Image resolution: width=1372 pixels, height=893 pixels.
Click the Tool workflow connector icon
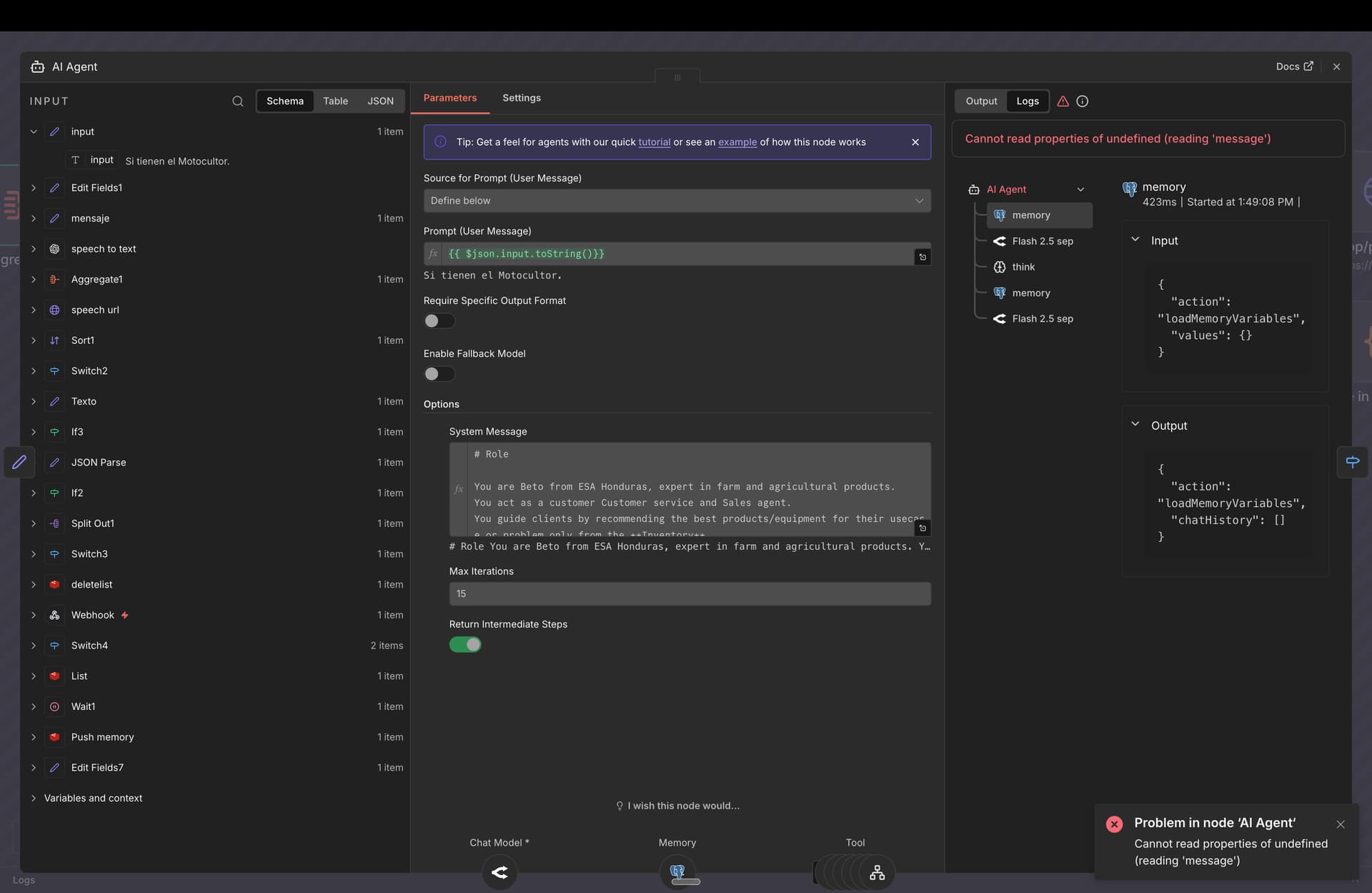click(877, 872)
